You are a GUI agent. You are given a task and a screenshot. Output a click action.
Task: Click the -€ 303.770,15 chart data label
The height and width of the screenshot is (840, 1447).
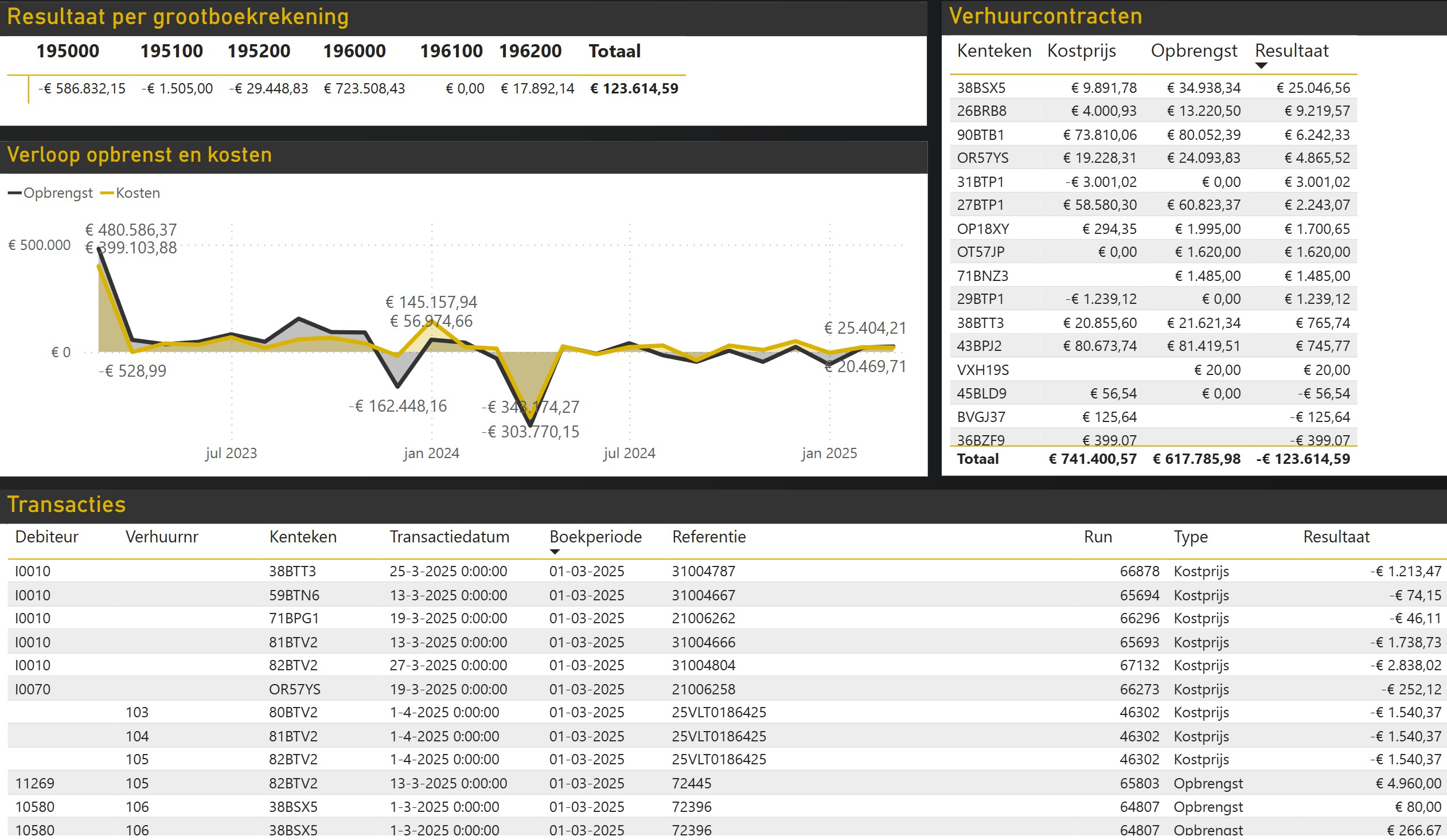pos(531,432)
